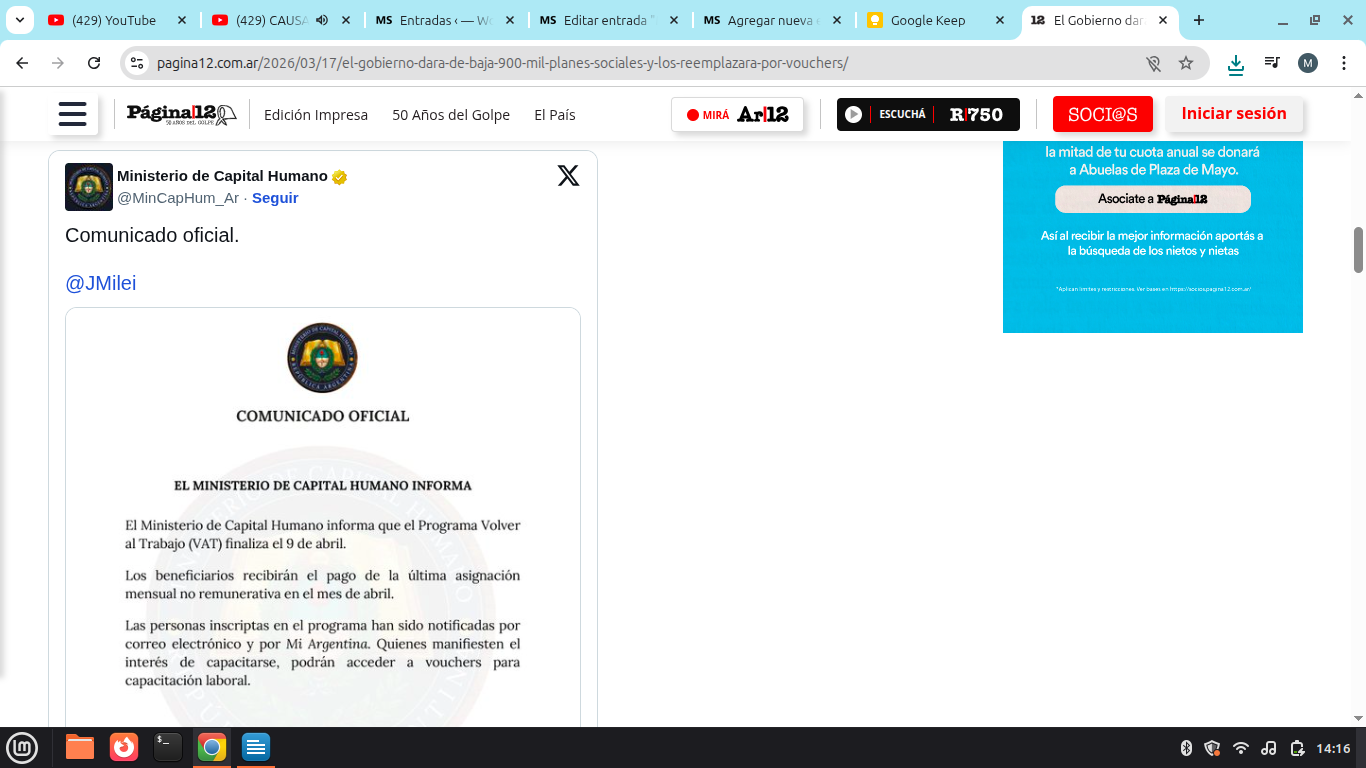The height and width of the screenshot is (768, 1366).
Task: Mute the CAUSA tab audio
Action: 322,20
